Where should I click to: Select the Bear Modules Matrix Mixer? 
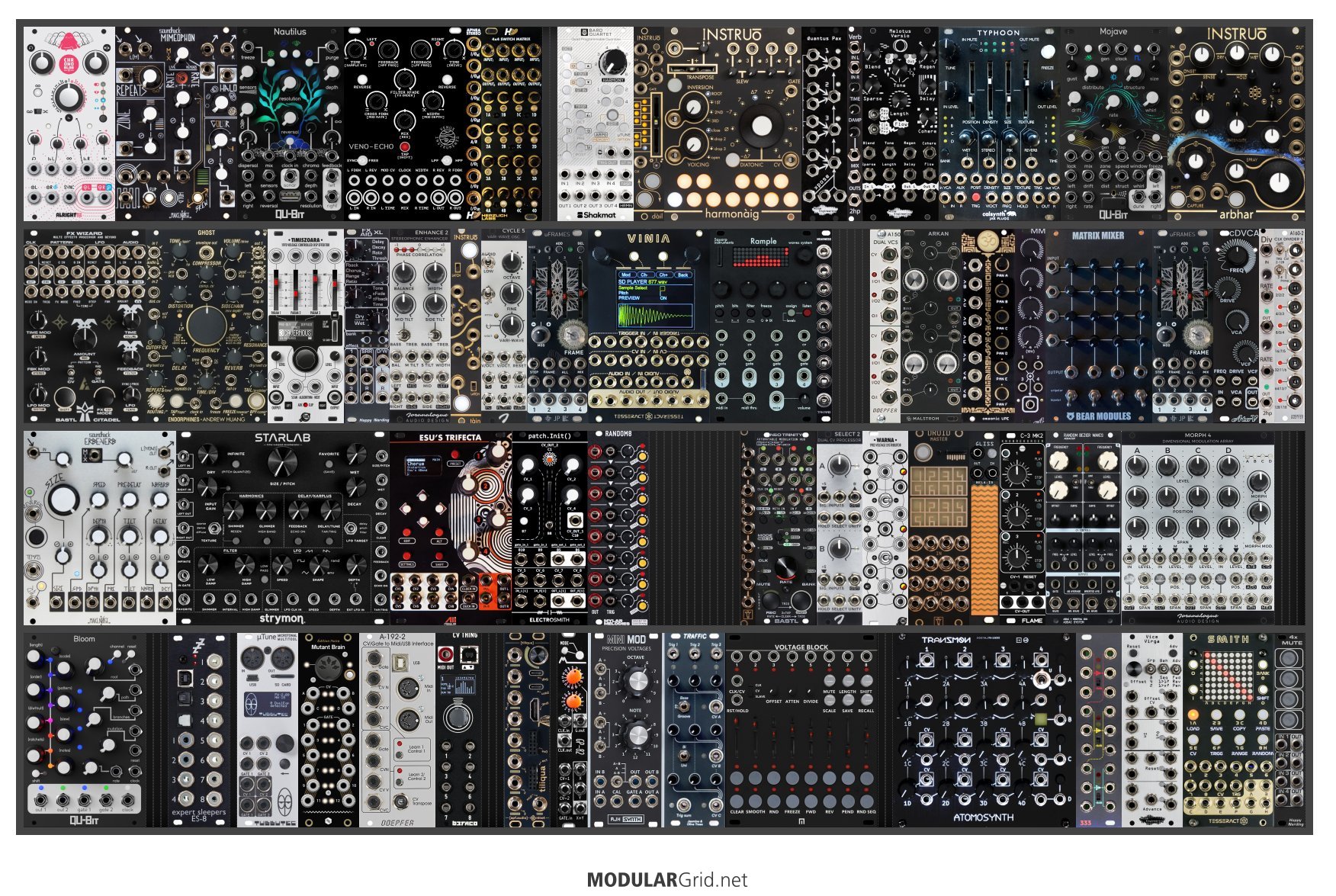pos(1099,326)
